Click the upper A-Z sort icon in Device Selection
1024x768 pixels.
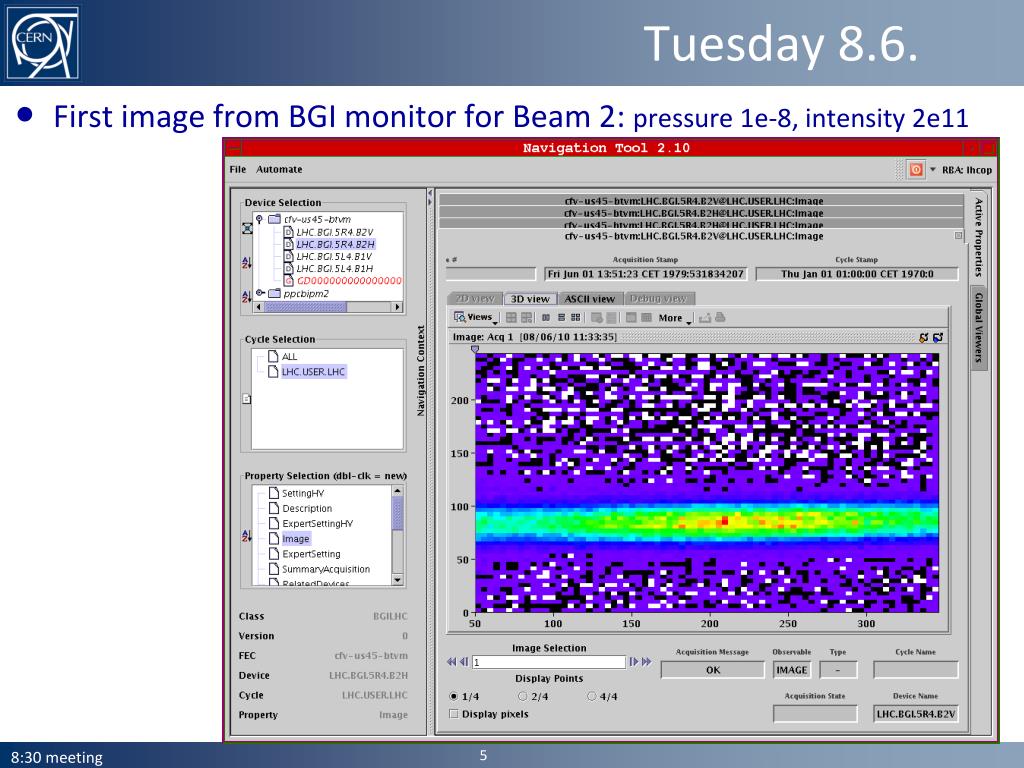246,263
